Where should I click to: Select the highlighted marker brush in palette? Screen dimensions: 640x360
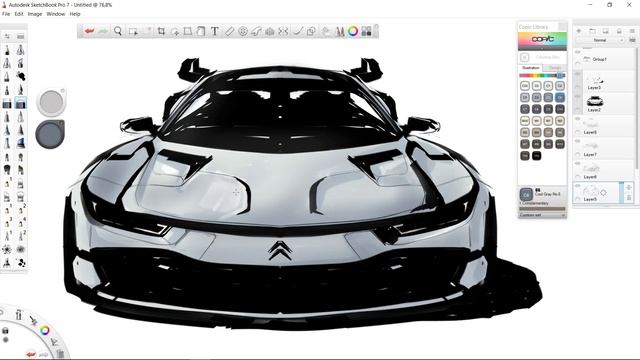pyautogui.click(x=20, y=103)
